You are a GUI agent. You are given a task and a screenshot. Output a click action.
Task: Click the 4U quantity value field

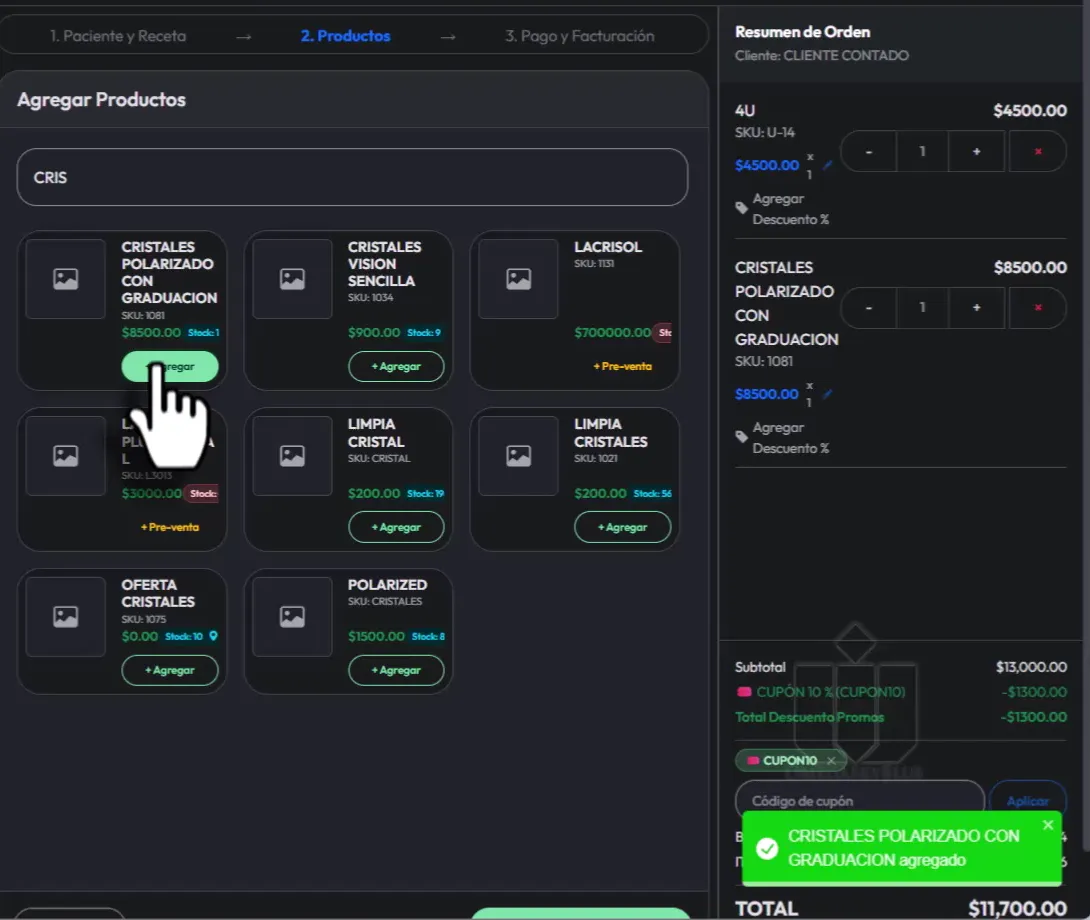(x=922, y=152)
